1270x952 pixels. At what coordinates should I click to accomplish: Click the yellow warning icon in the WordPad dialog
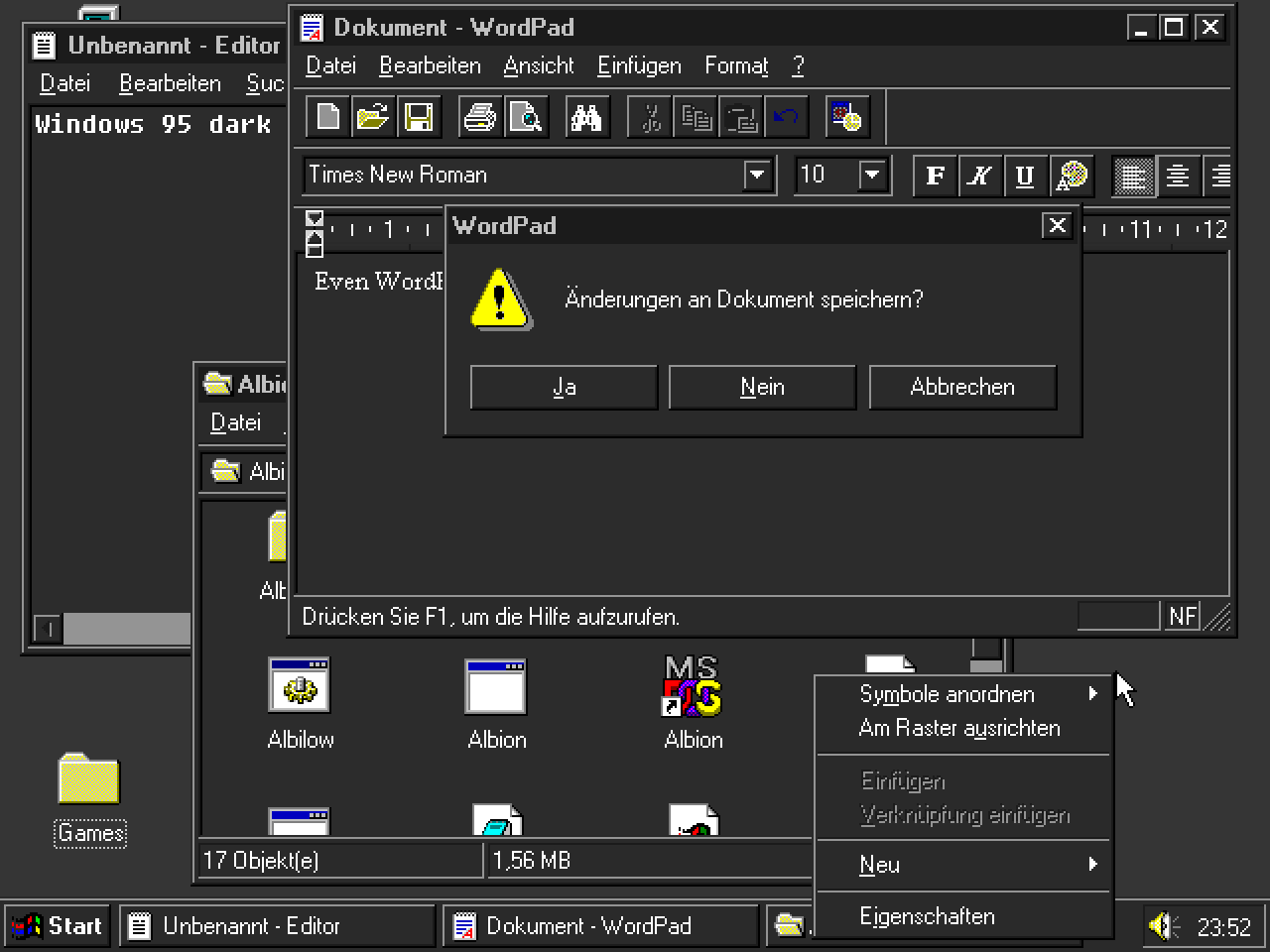[501, 298]
